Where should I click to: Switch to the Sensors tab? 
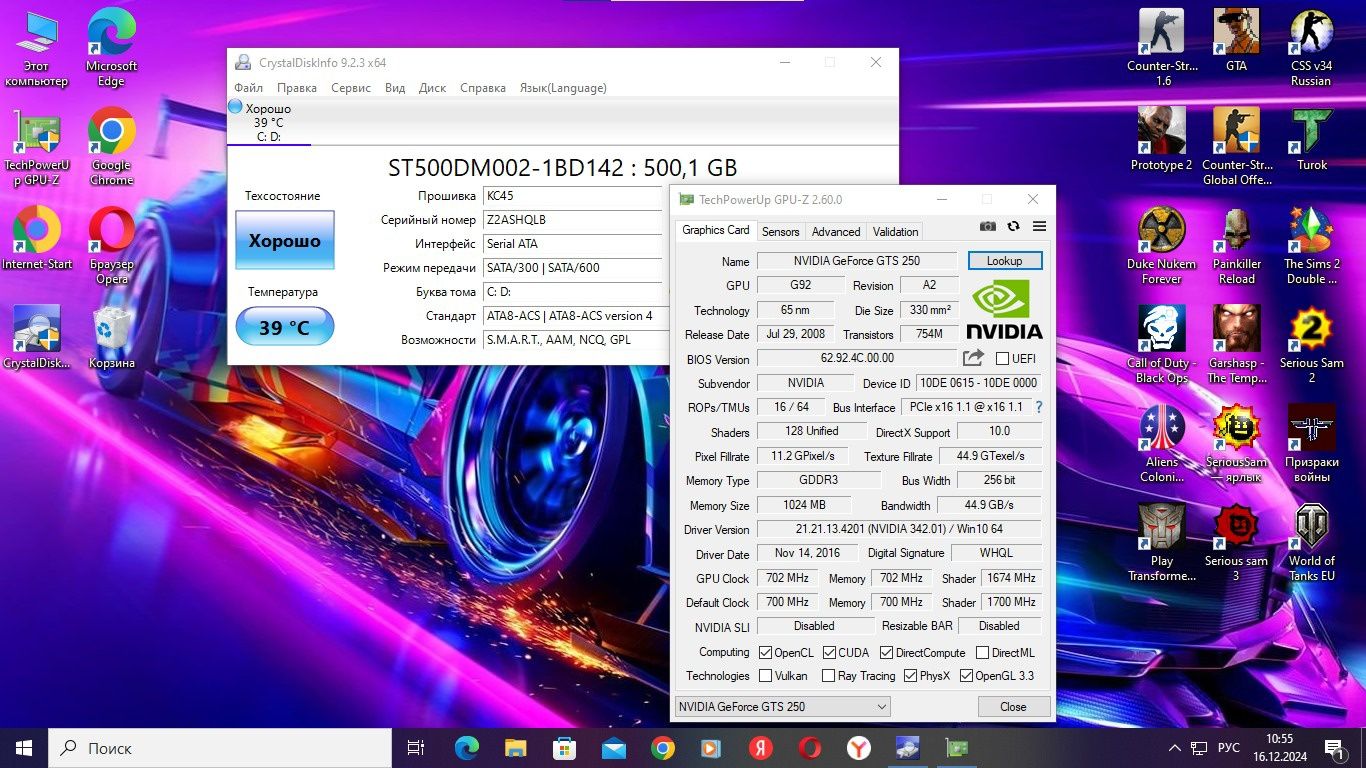click(x=780, y=231)
